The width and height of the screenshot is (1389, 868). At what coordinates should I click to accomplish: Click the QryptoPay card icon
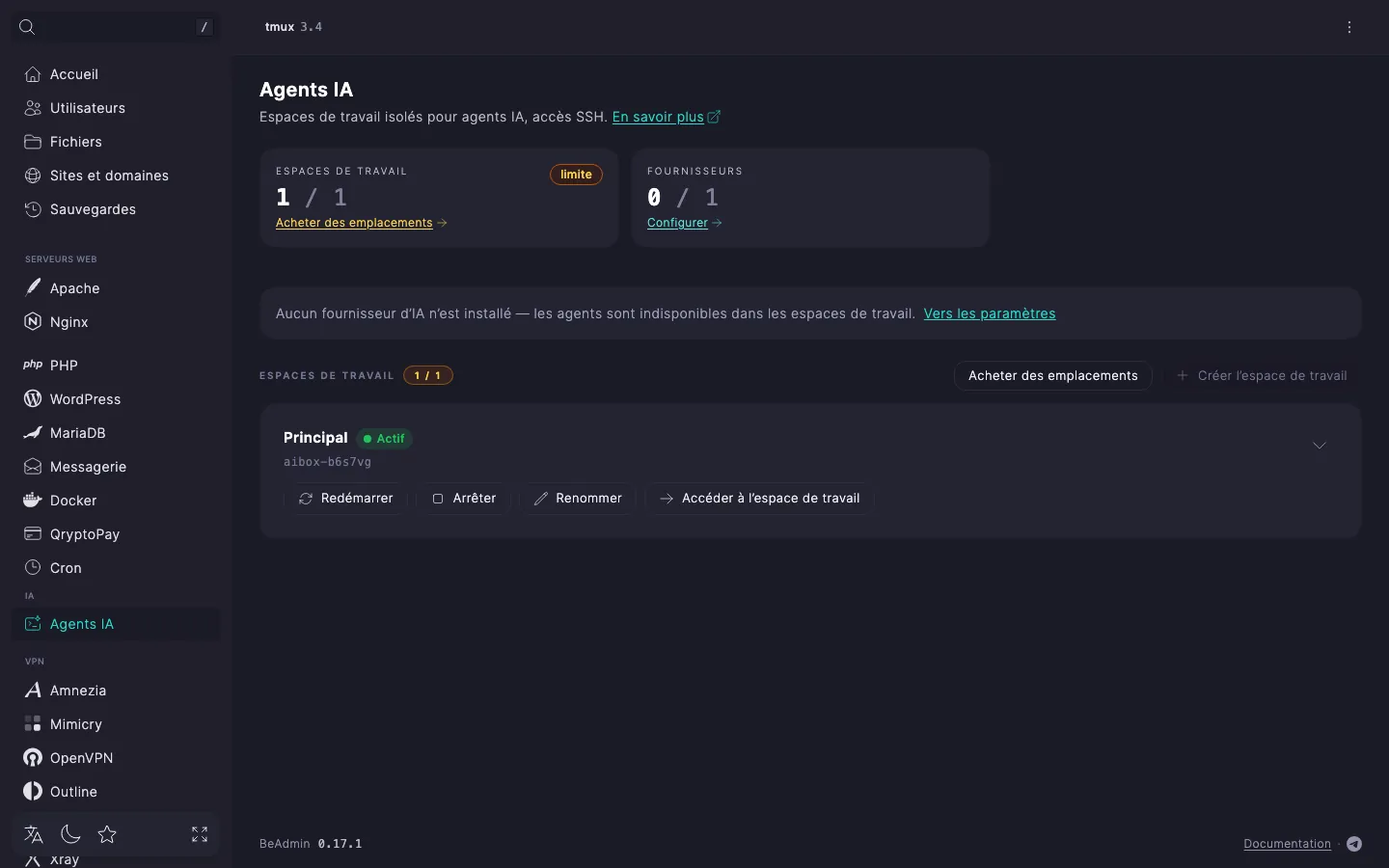[x=33, y=534]
